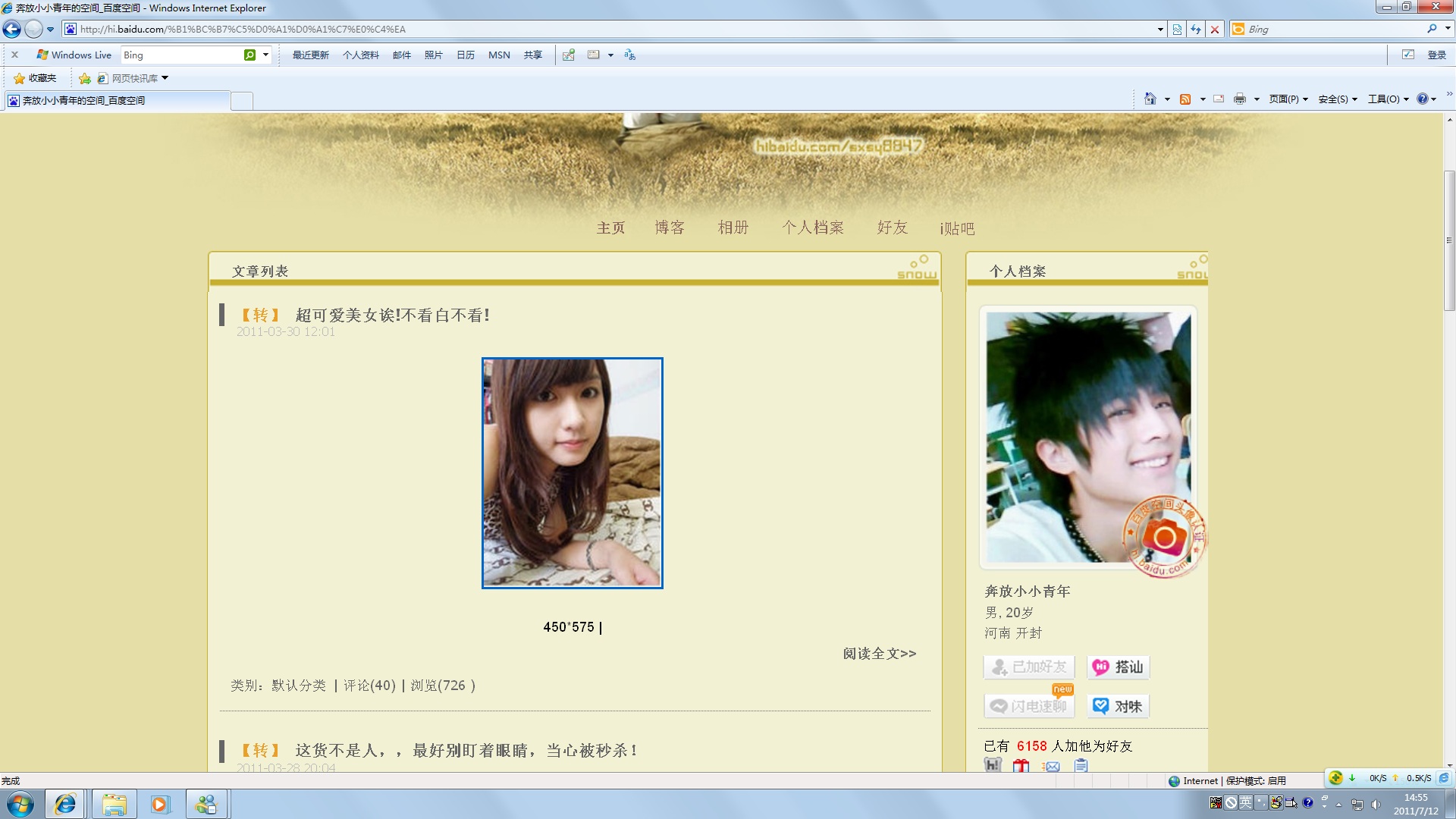This screenshot has width=1456, height=819.
Task: Click the home page icon
Action: (1150, 99)
